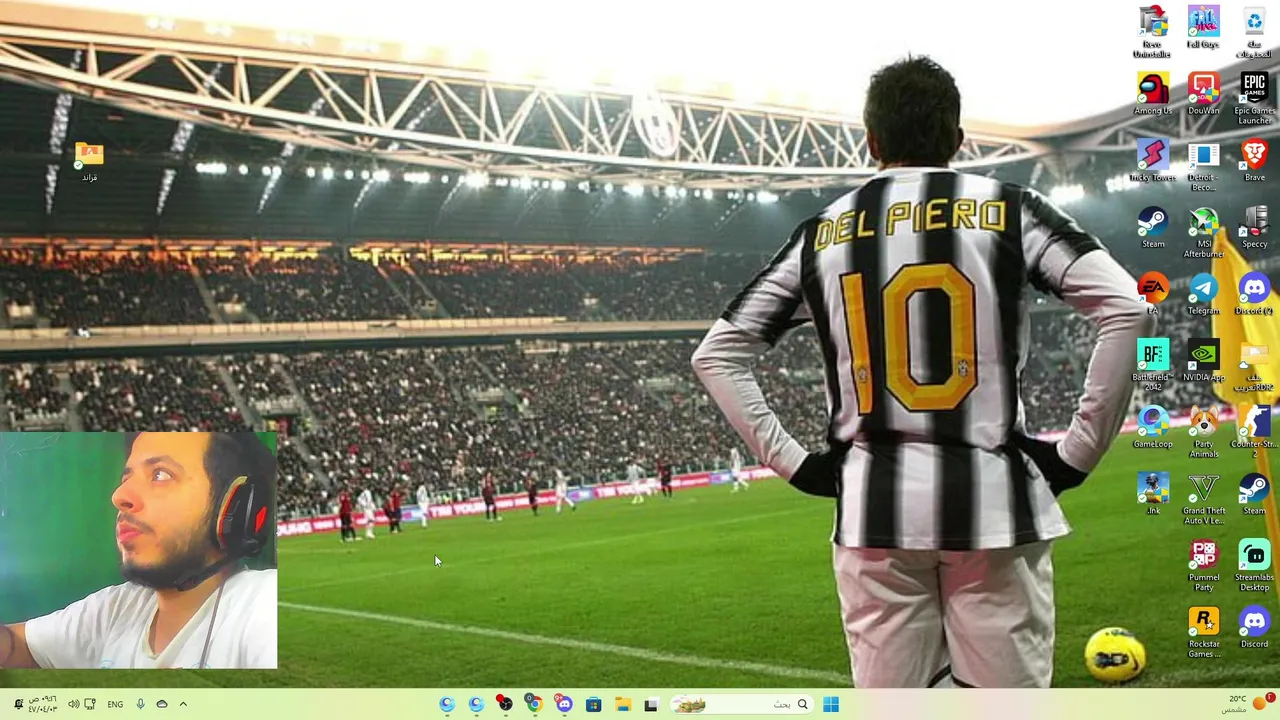Launch Grand Theft Auto V desktop icon

pos(1203,499)
